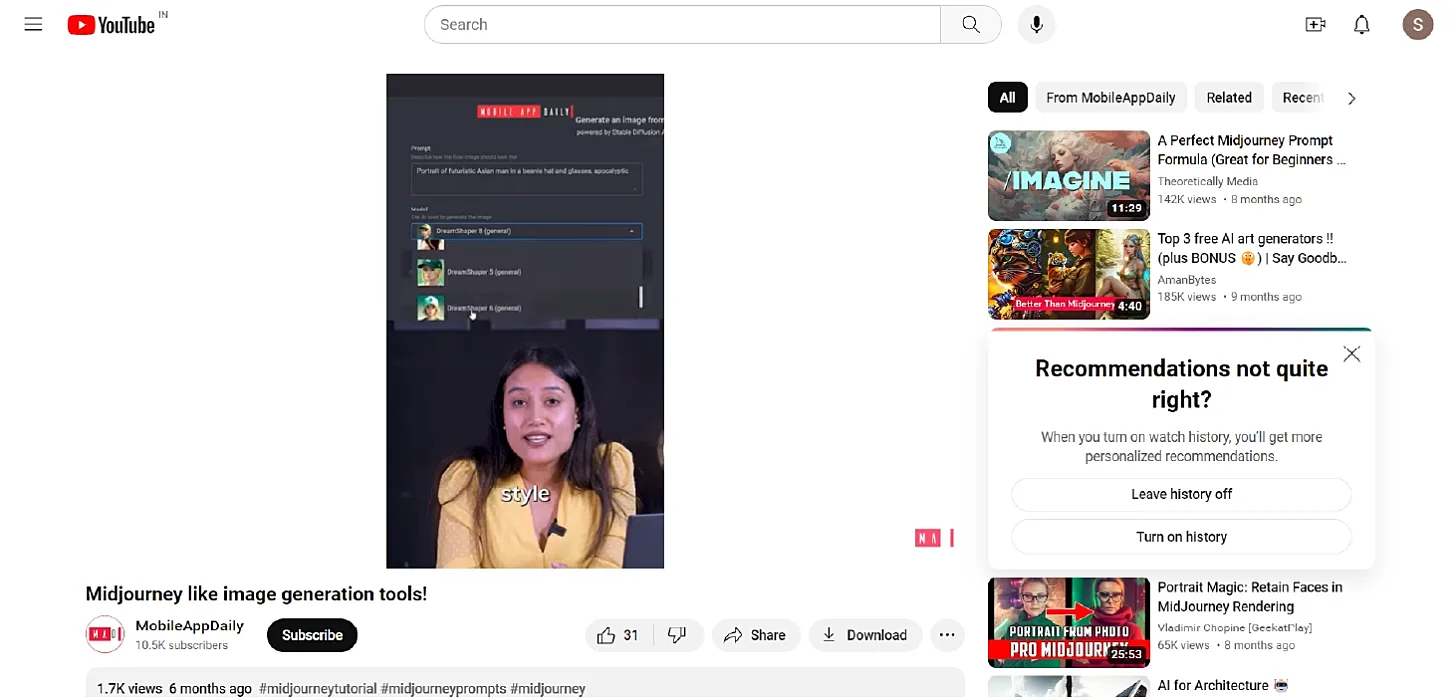Click '1.7K views 6 months ago' text

(x=174, y=689)
